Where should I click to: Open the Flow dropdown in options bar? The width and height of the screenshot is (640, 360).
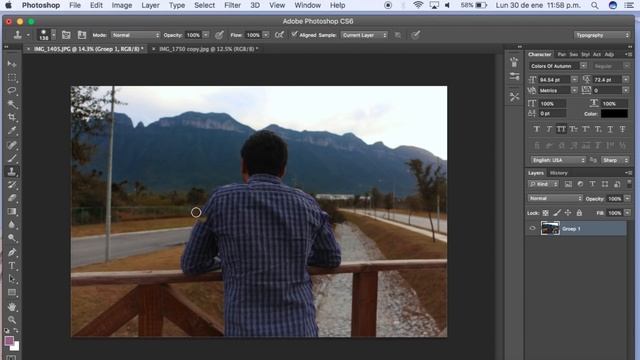coord(266,35)
